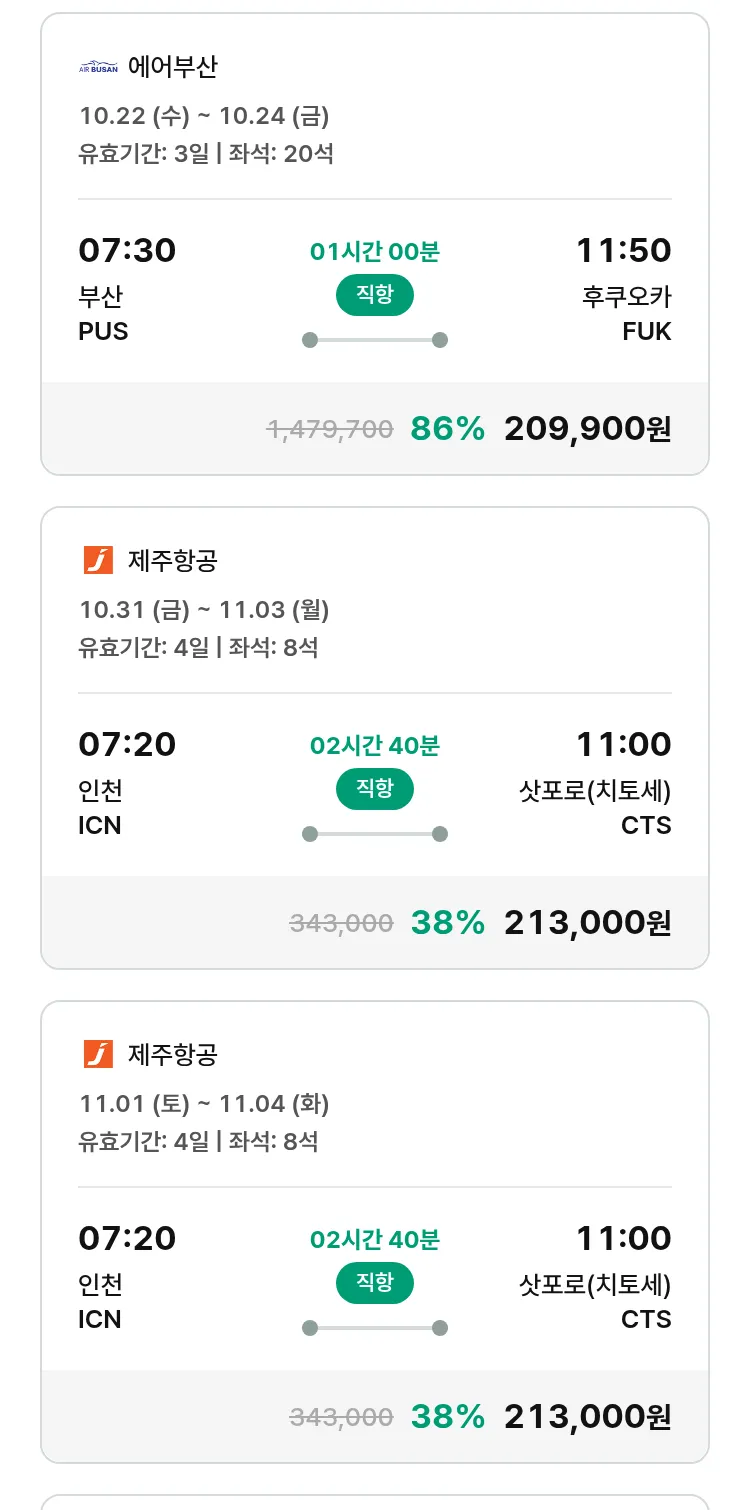
Task: Open the 10.22 (수) ~ 10.24 (금) date range
Action: click(204, 116)
